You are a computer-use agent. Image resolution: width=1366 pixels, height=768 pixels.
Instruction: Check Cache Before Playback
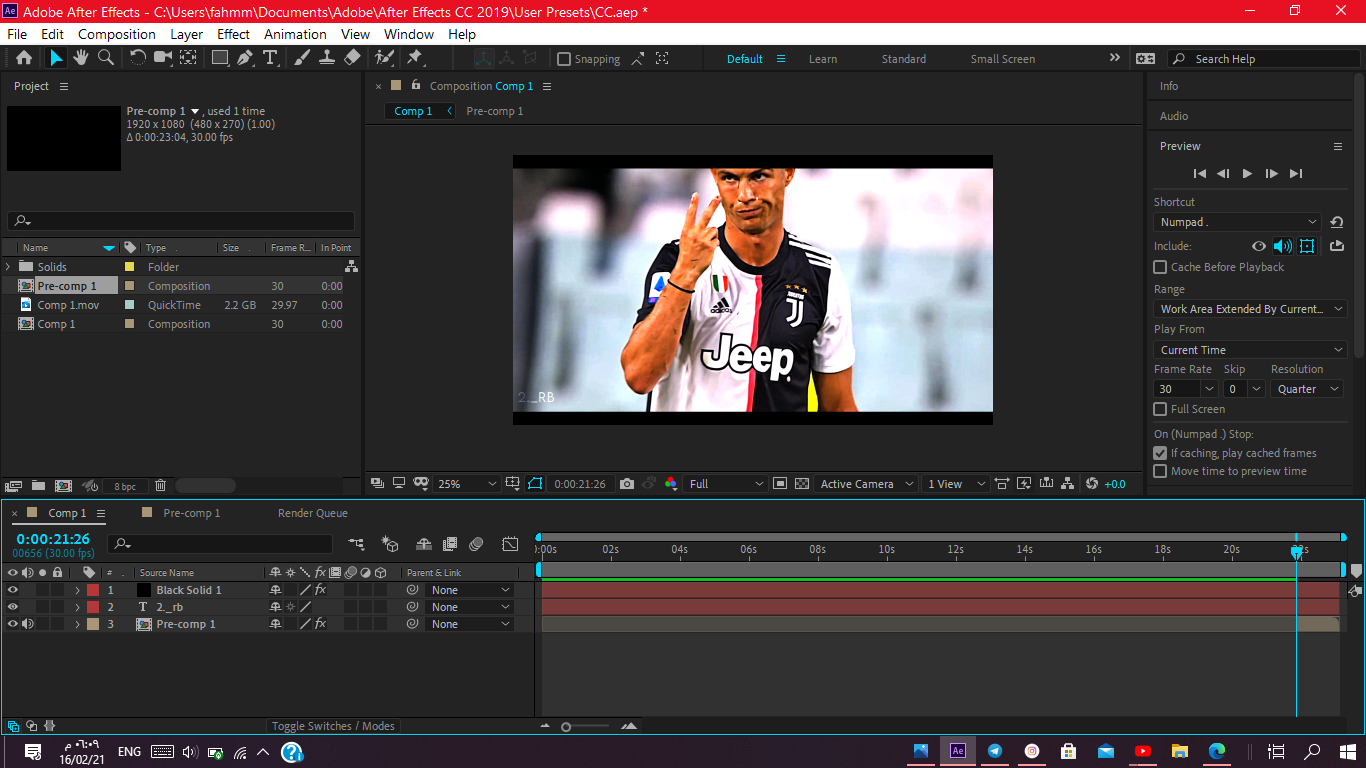[1160, 267]
